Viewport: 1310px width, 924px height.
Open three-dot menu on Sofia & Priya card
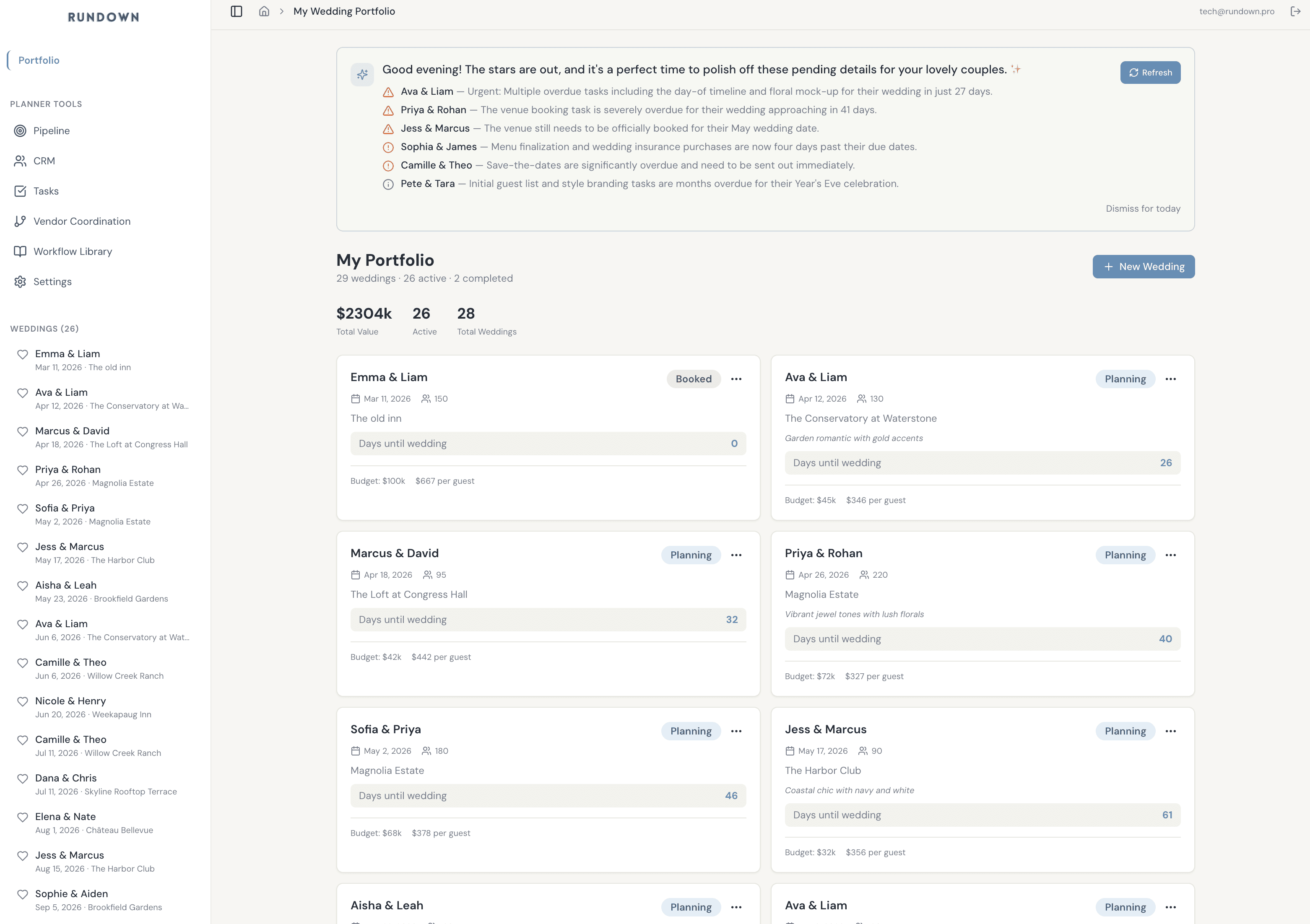coord(736,731)
